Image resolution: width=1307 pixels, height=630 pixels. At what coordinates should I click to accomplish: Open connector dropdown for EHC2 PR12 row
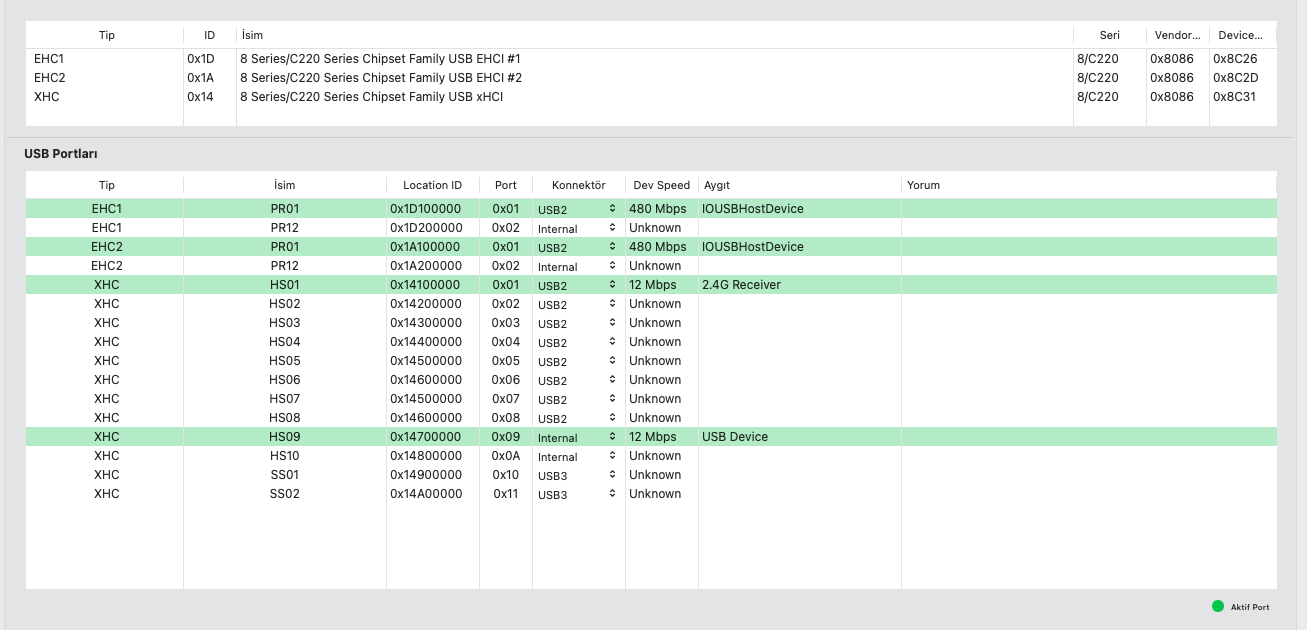(x=578, y=267)
